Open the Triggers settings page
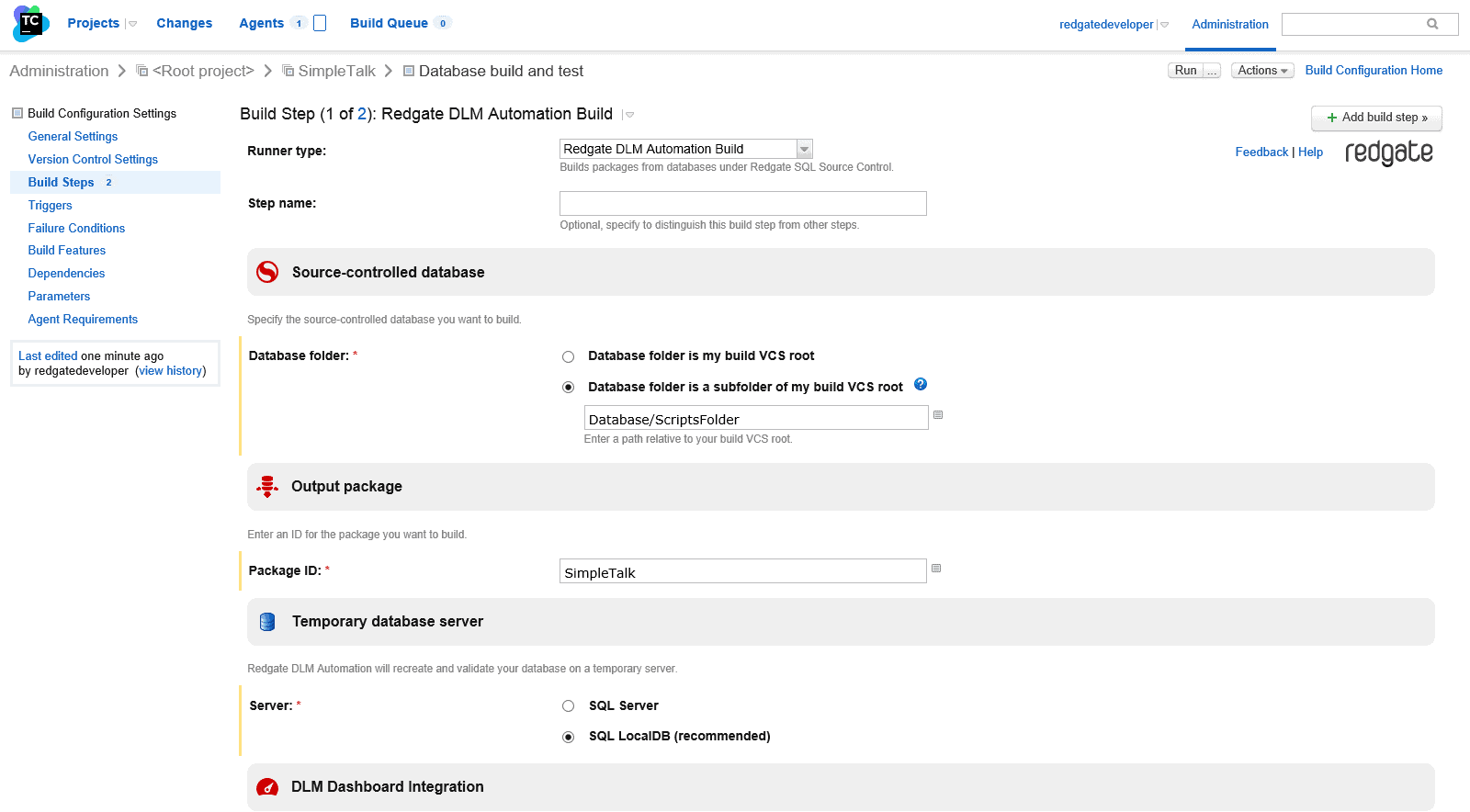 (x=50, y=205)
